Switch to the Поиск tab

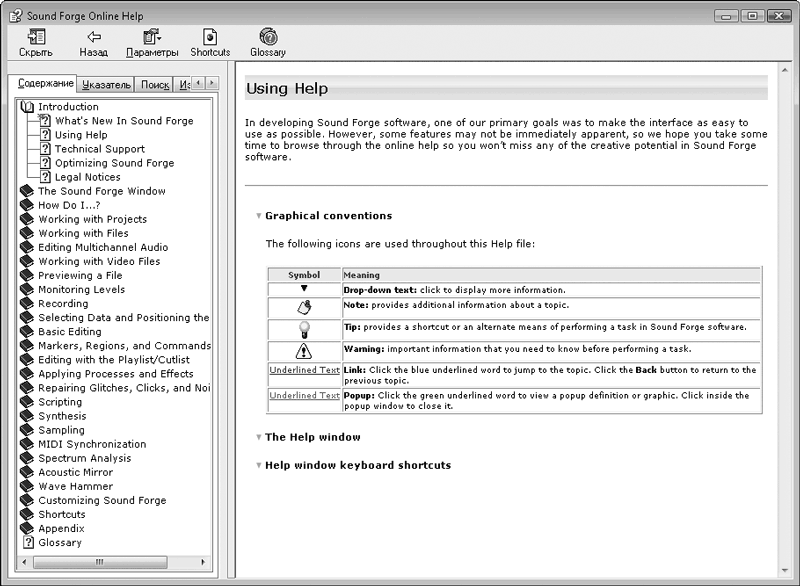pos(154,85)
